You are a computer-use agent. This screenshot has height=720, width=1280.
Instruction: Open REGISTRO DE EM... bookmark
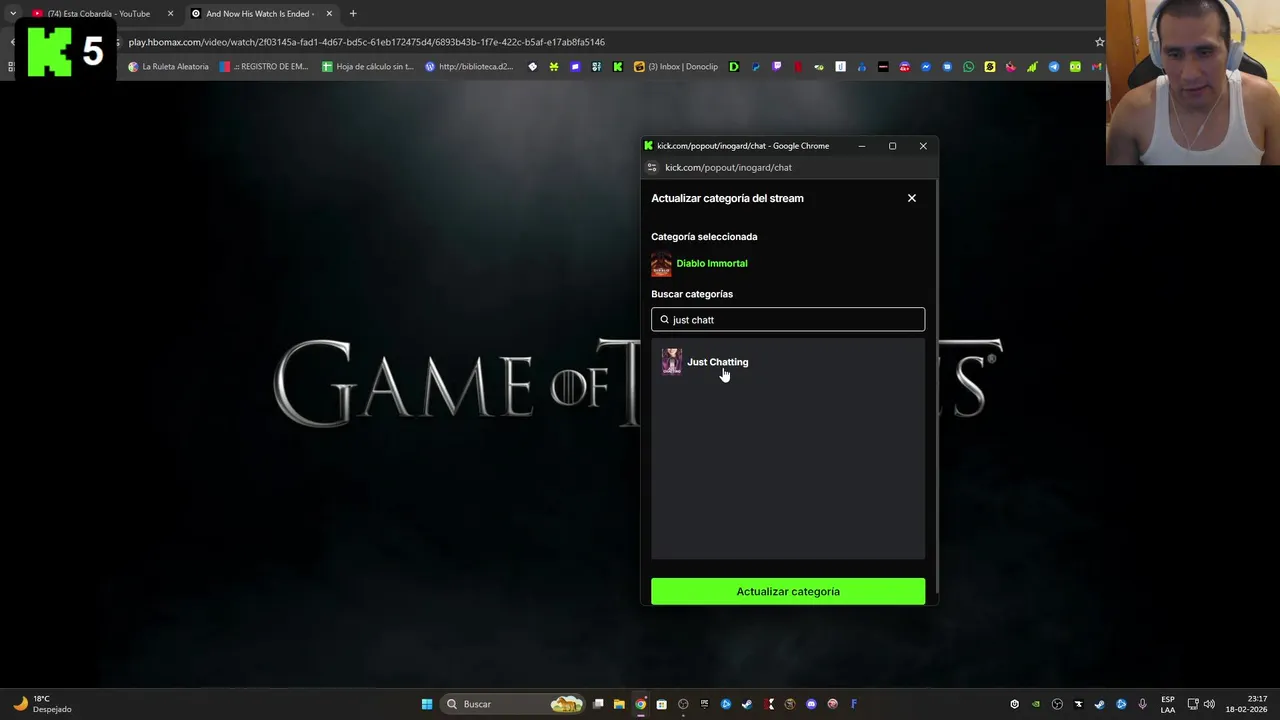click(264, 67)
